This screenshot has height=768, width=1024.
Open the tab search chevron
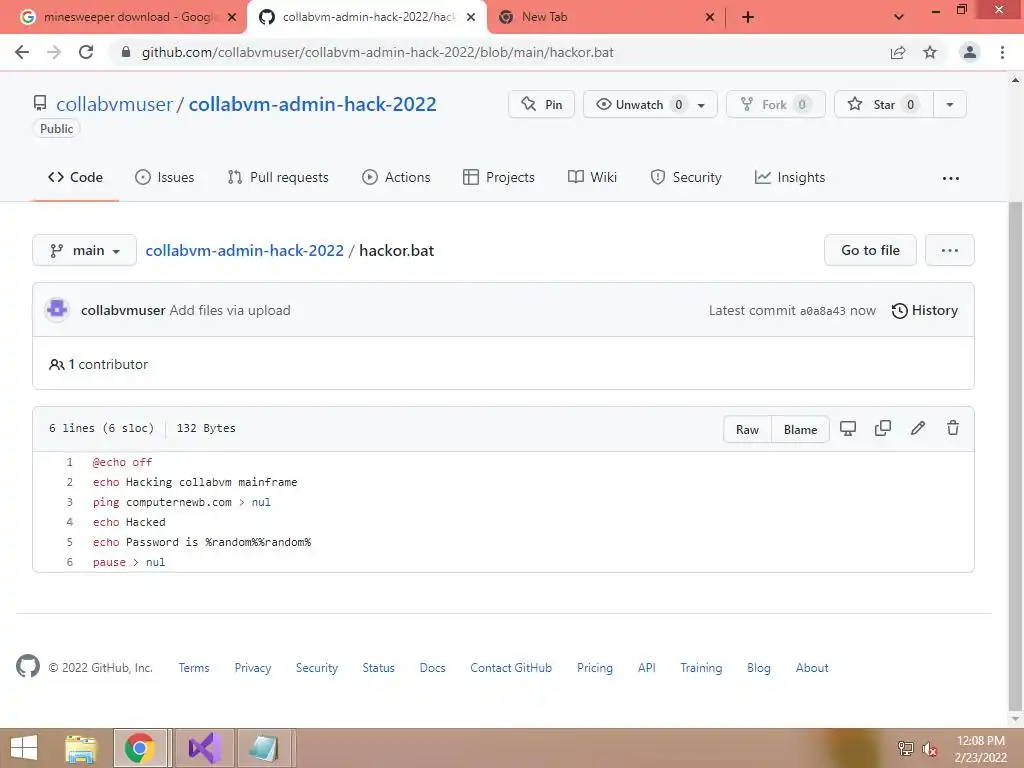[x=899, y=17]
